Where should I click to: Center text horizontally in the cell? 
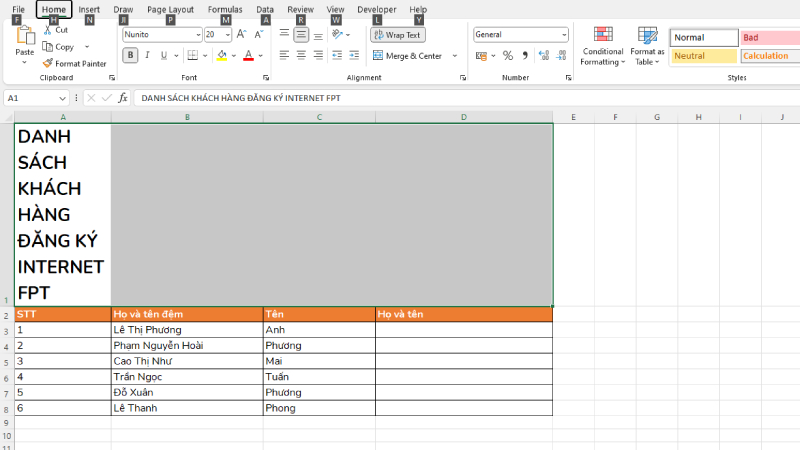tap(301, 56)
